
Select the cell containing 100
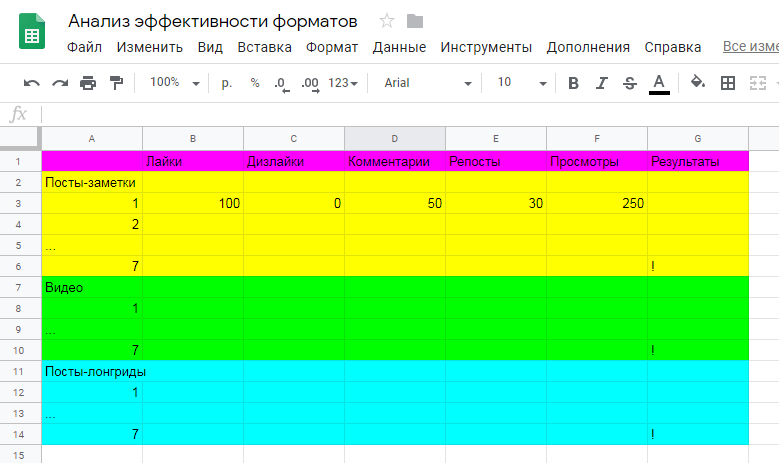(193, 203)
